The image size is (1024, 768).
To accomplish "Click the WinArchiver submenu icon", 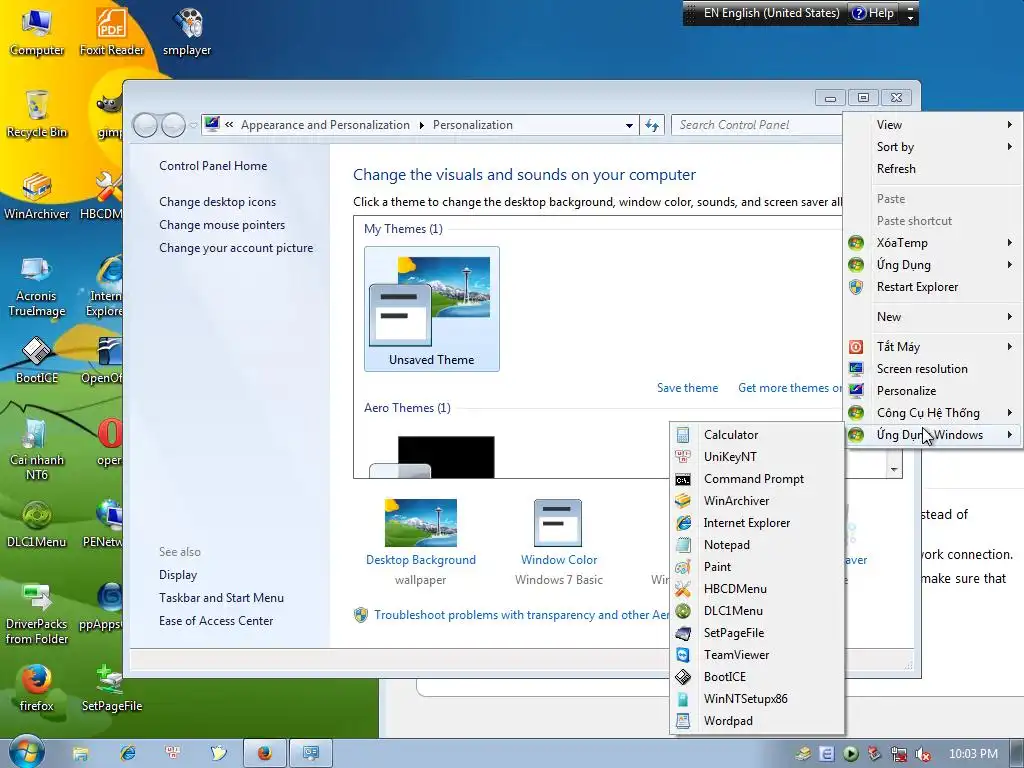I will (x=683, y=501).
